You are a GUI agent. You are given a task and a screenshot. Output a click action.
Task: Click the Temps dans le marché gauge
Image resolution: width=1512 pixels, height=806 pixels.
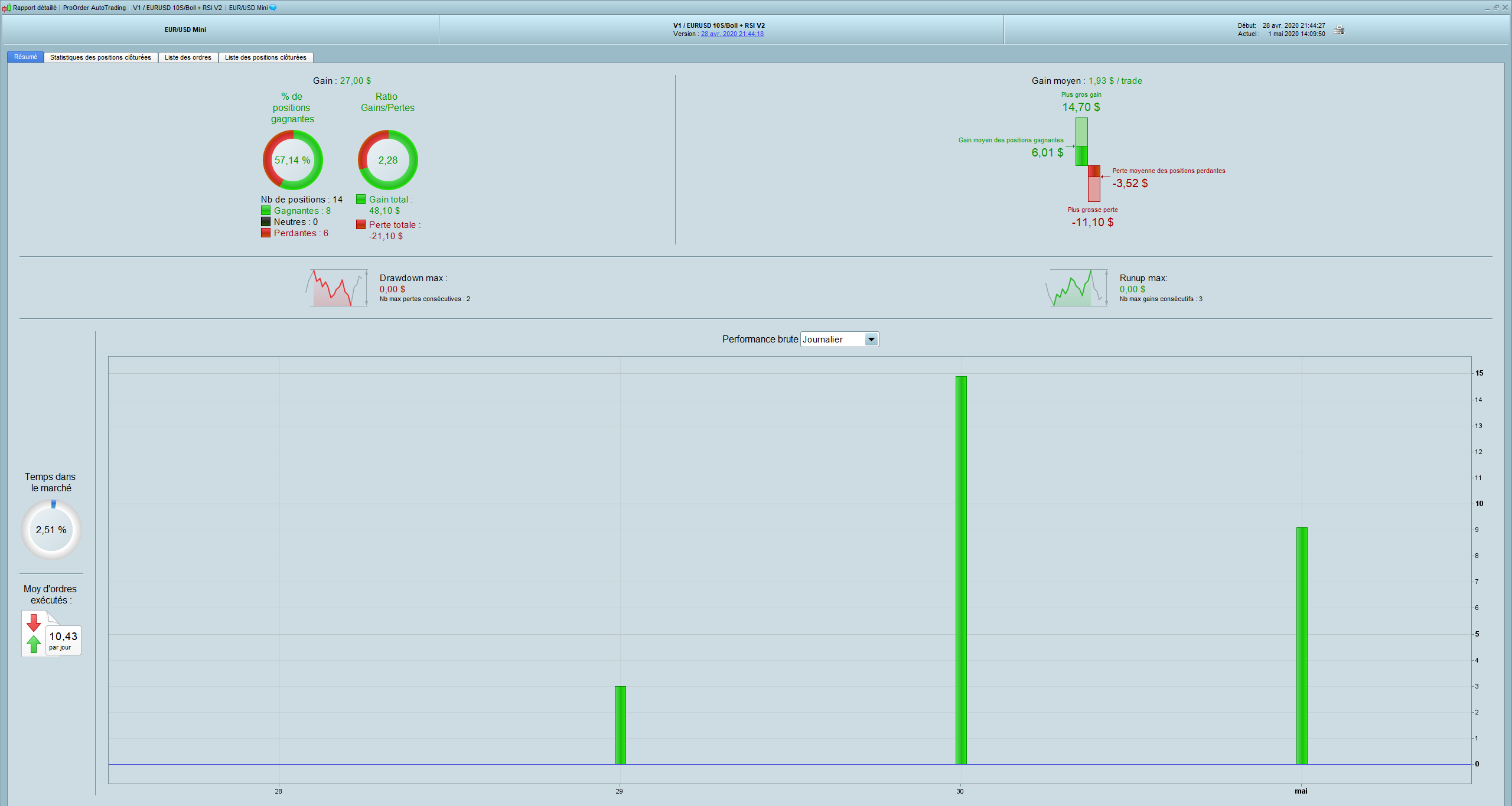[51, 530]
